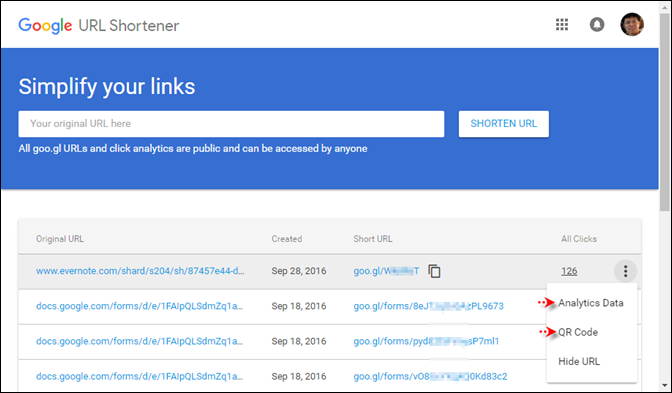Click the Original URL column header

coord(60,239)
